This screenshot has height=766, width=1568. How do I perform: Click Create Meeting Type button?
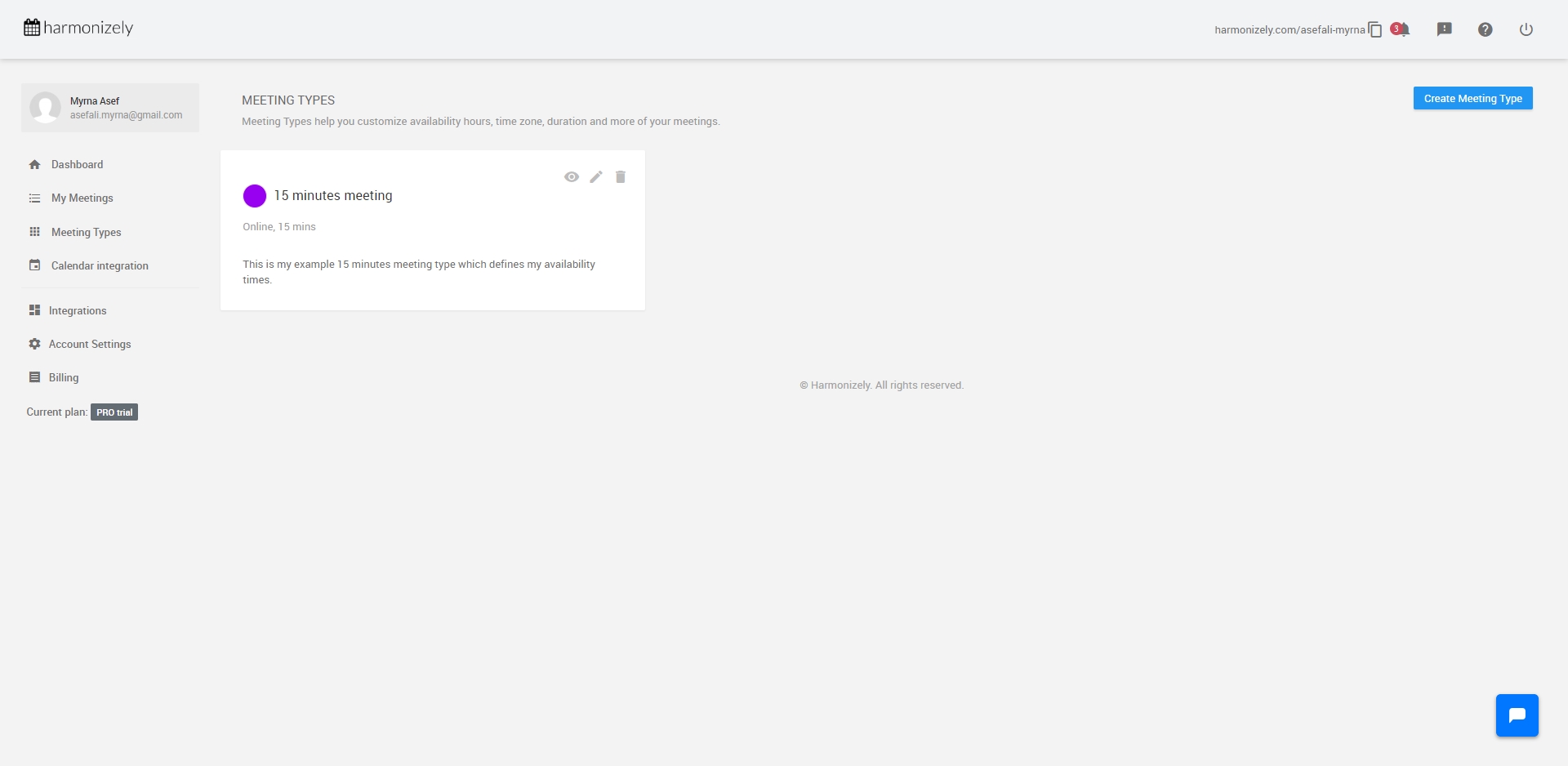1472,99
